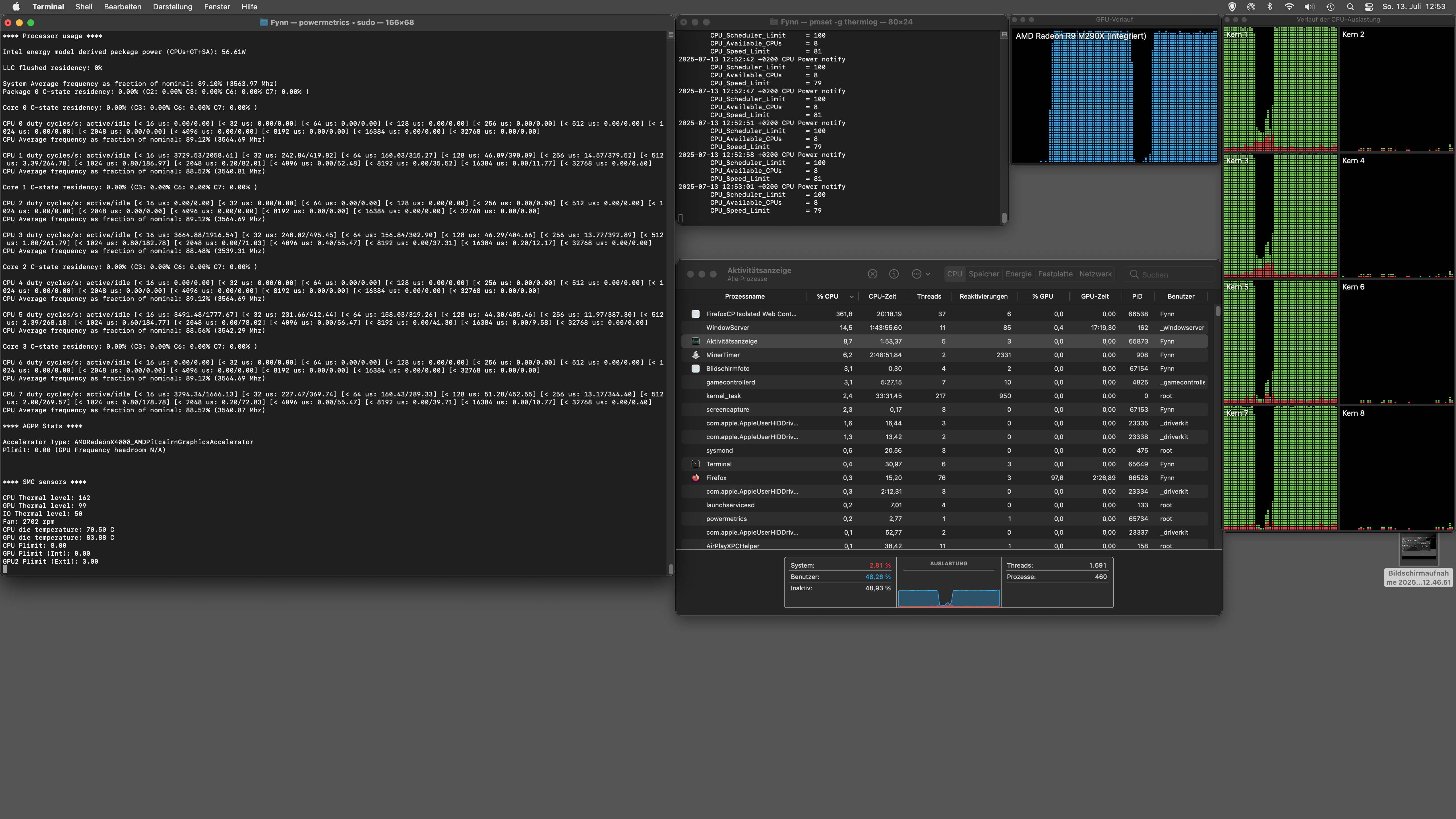Click the Bluetooth icon in menu bar
Image resolution: width=1456 pixels, height=819 pixels.
click(1269, 7)
